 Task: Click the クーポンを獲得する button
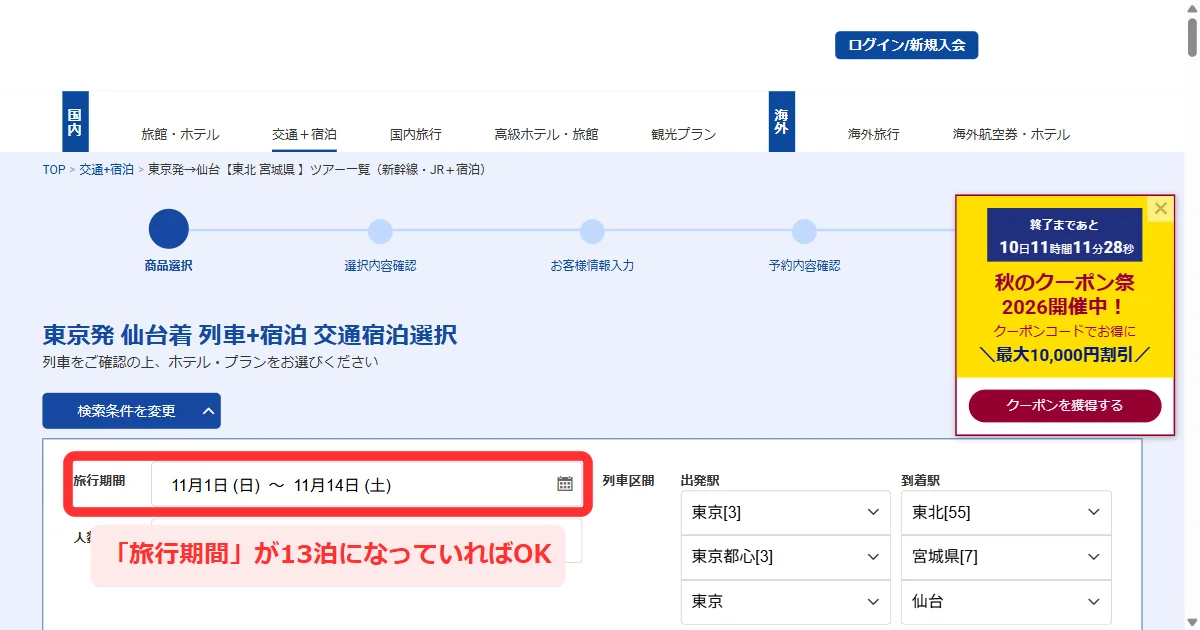click(x=1065, y=406)
